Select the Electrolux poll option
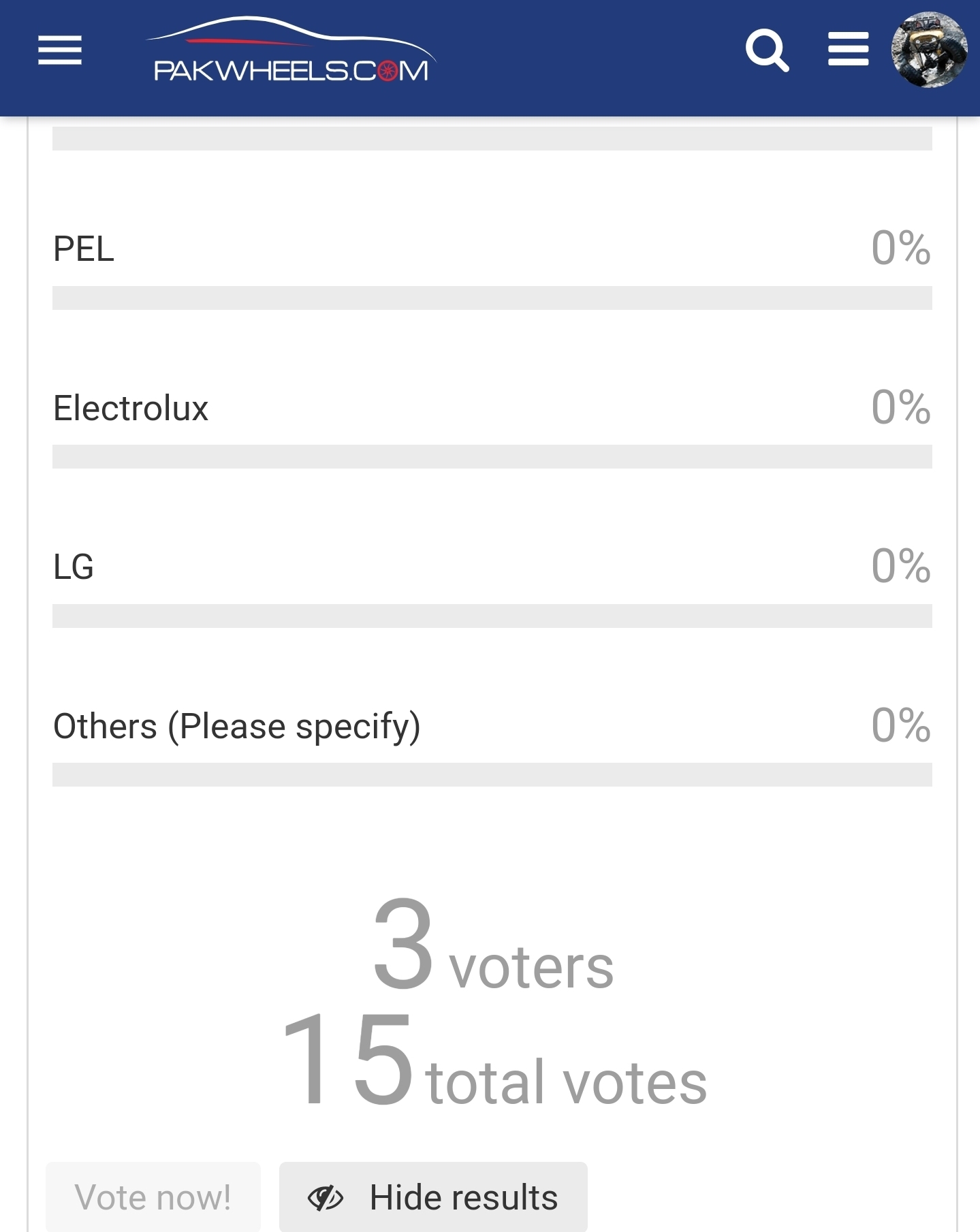Image resolution: width=980 pixels, height=1232 pixels. coord(131,409)
